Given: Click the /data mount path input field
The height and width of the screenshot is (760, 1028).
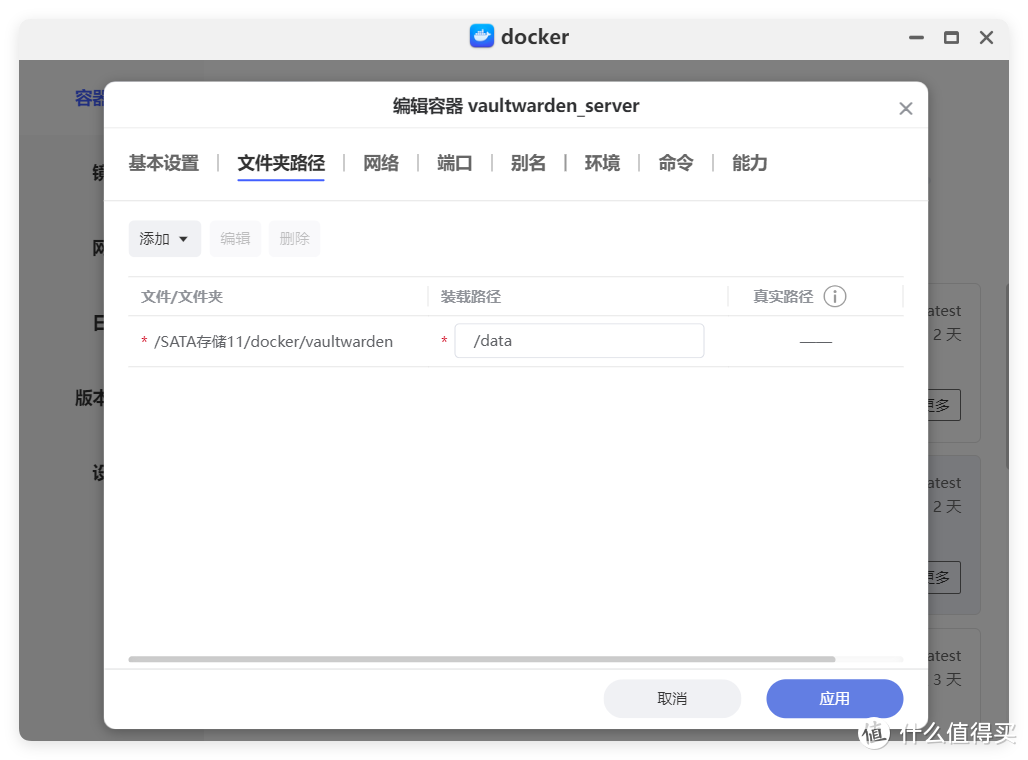Looking at the screenshot, I should tap(579, 341).
